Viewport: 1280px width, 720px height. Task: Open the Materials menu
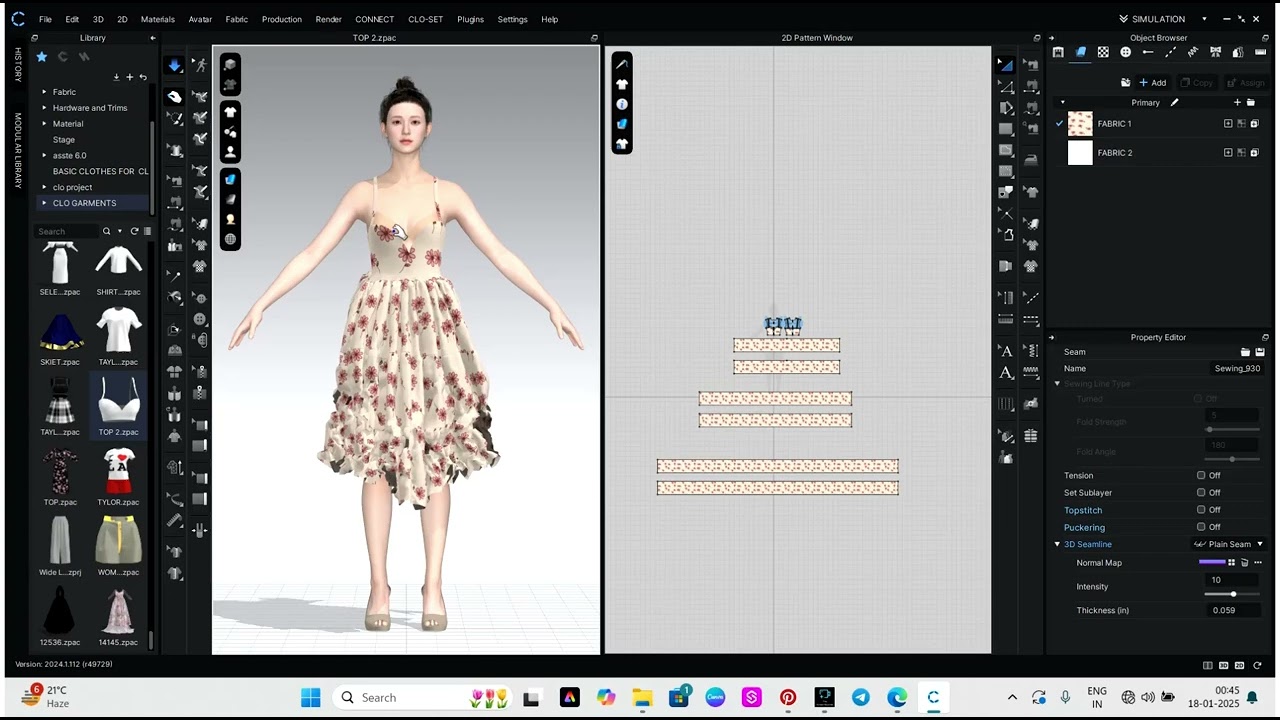click(158, 19)
